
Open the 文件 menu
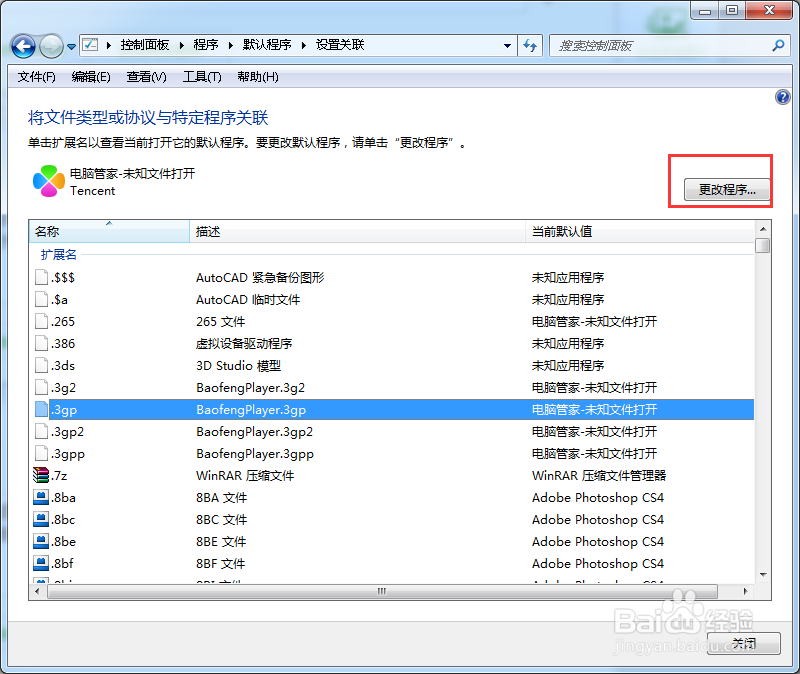(35, 76)
